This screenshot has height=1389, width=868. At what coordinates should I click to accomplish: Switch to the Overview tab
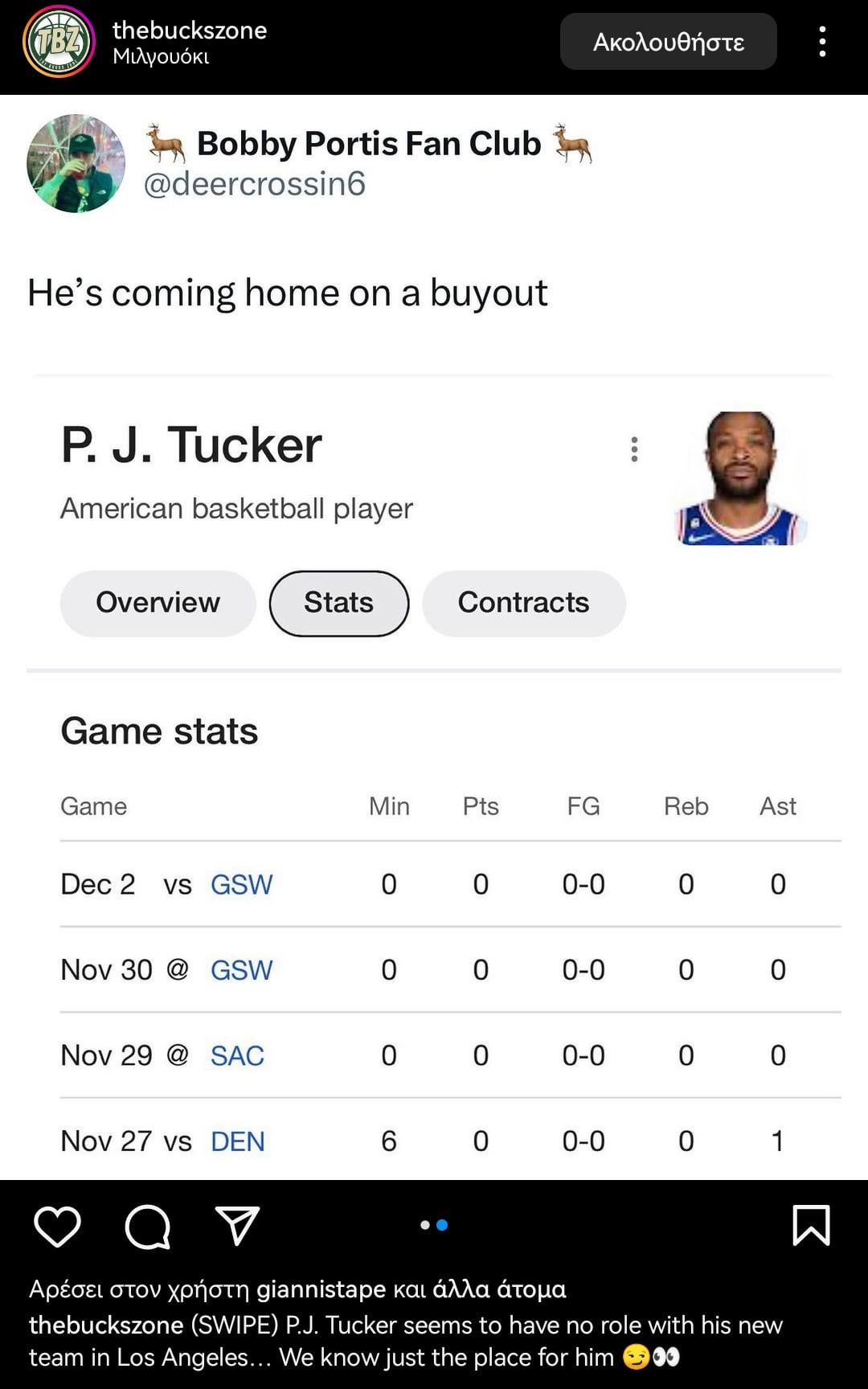click(158, 603)
